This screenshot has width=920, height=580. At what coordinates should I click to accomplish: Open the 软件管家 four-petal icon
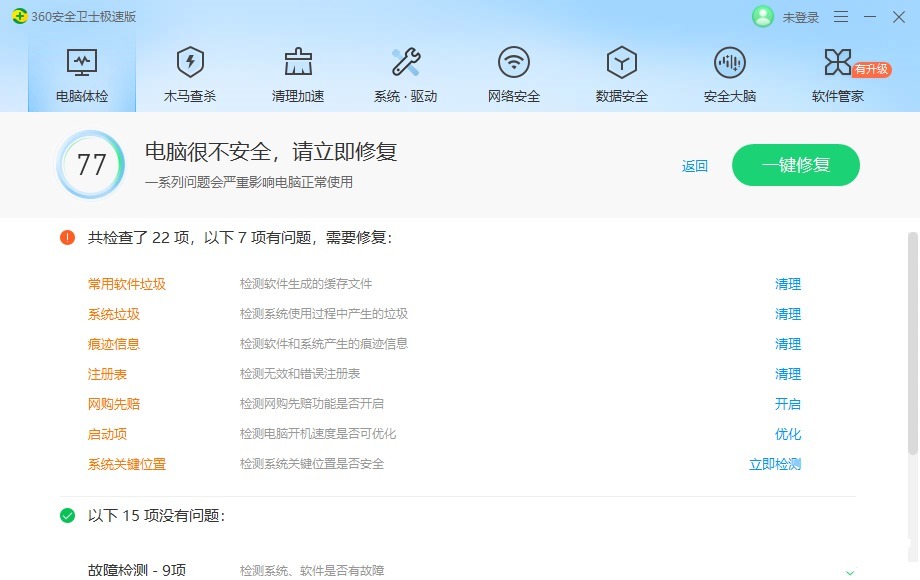click(x=837, y=62)
